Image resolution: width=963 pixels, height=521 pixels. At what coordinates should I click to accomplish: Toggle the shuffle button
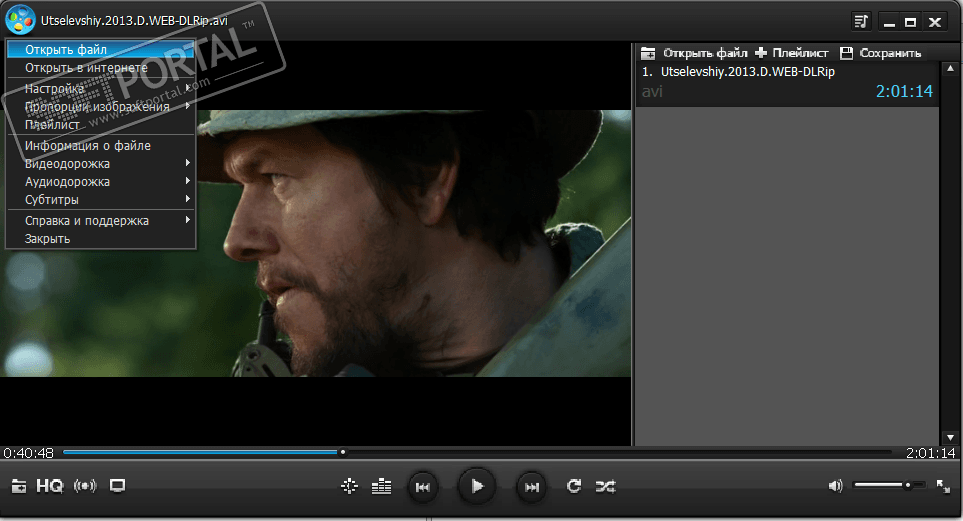pyautogui.click(x=606, y=487)
